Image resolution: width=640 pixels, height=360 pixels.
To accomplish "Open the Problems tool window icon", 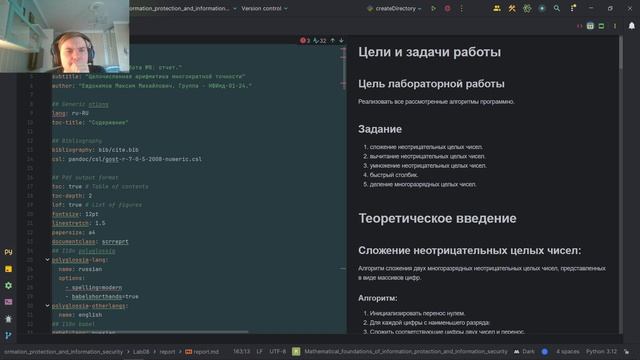I will pos(8,319).
